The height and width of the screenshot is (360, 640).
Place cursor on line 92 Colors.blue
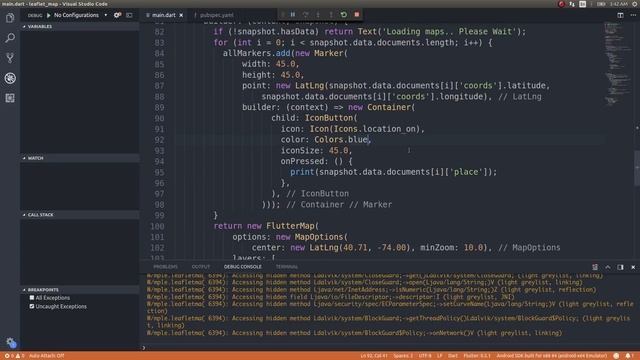[341, 140]
